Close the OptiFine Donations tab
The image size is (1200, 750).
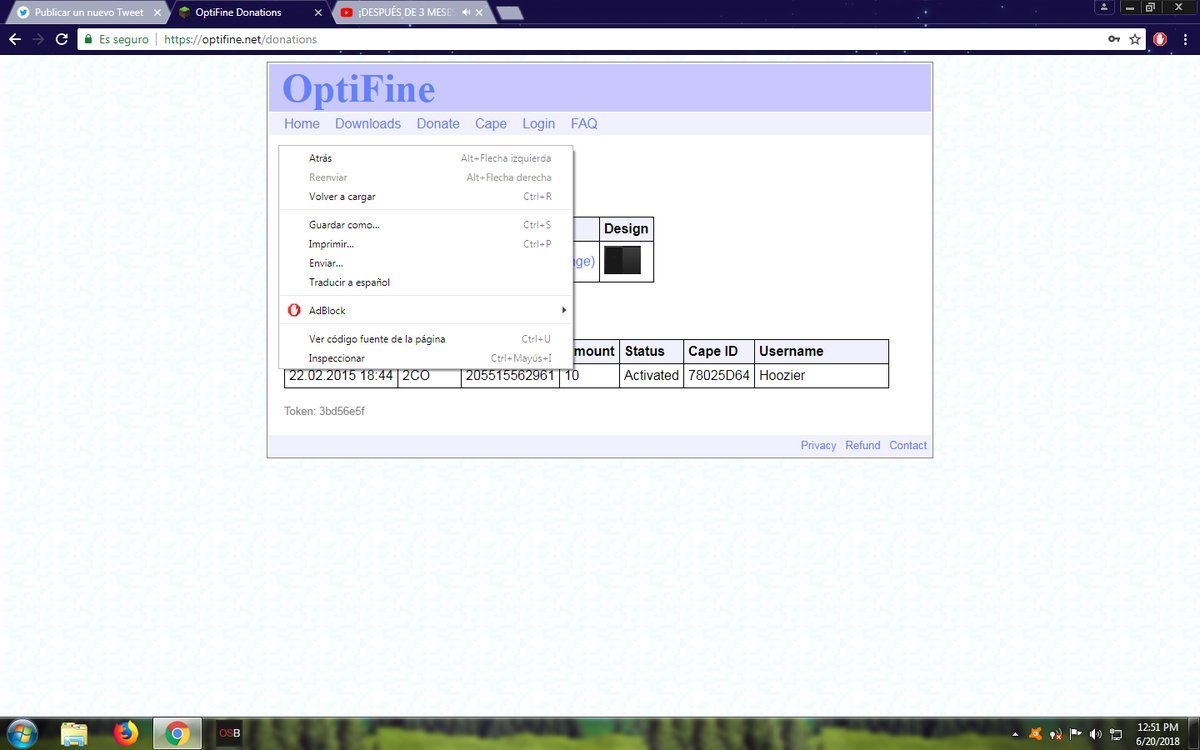(x=319, y=12)
